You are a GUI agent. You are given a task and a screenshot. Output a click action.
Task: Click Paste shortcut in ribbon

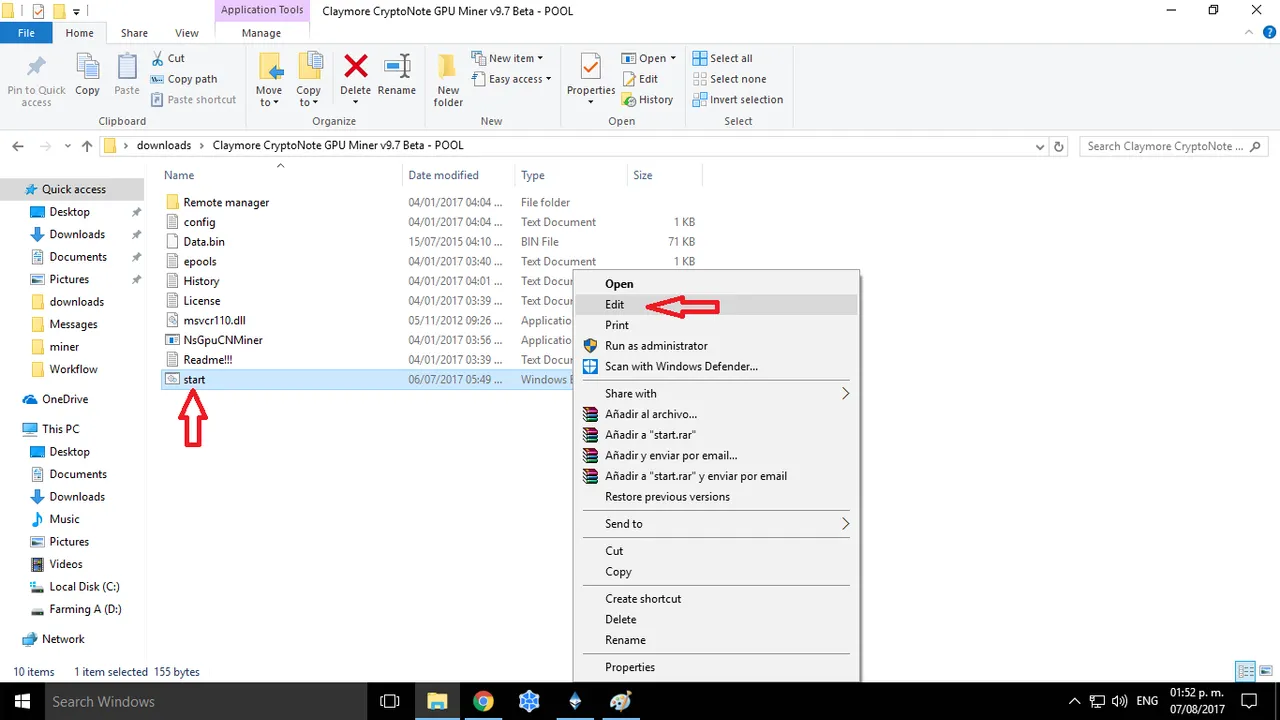pyautogui.click(x=194, y=99)
